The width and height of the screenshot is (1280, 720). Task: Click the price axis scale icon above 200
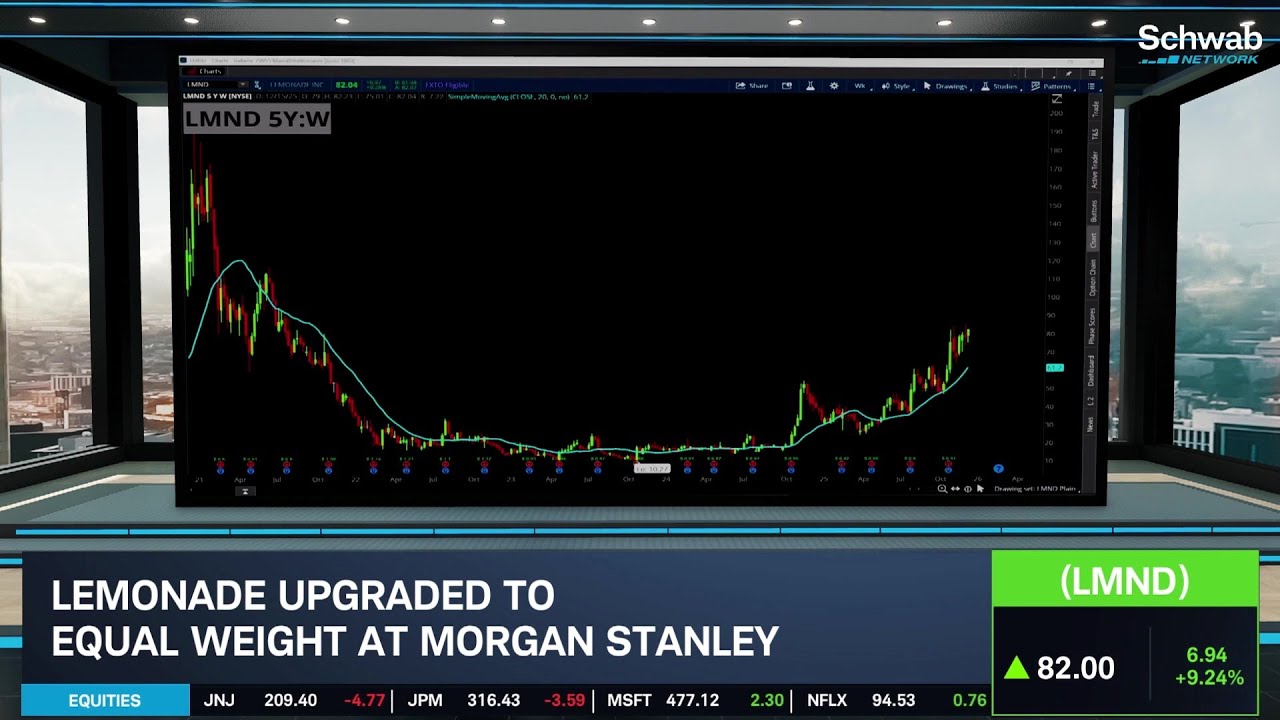point(1057,99)
